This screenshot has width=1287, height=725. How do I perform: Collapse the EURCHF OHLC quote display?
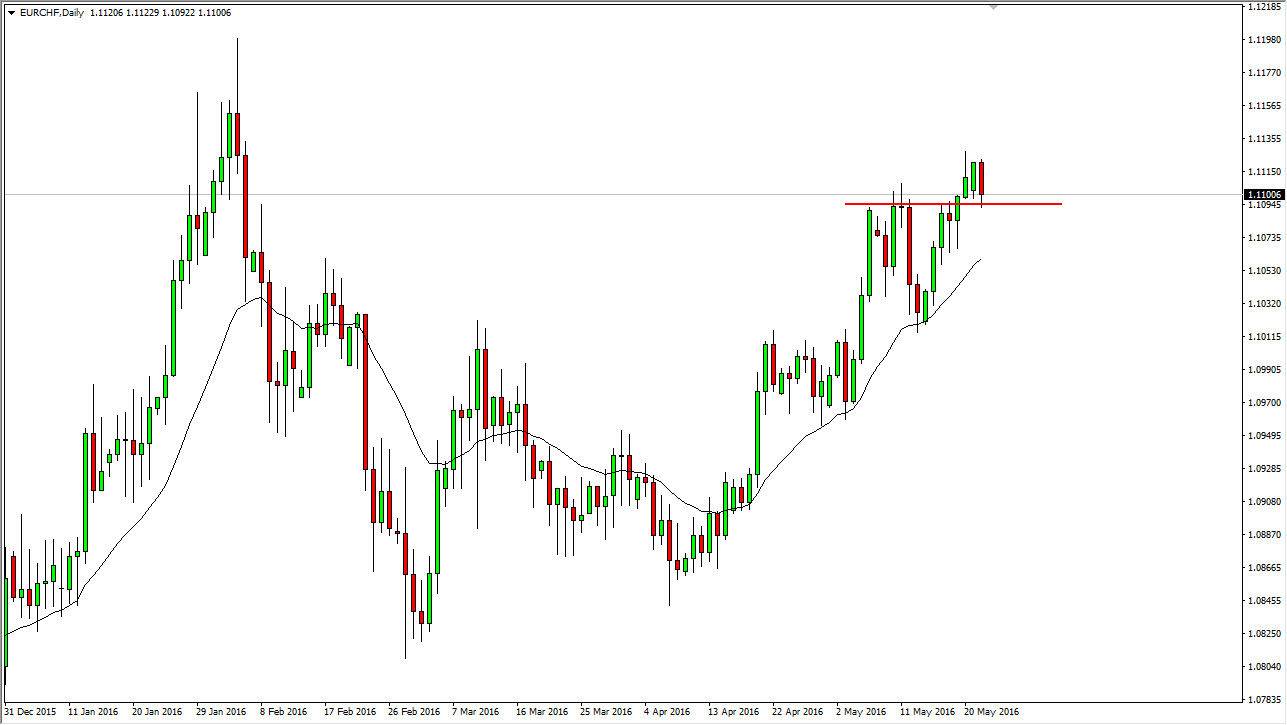[12, 12]
